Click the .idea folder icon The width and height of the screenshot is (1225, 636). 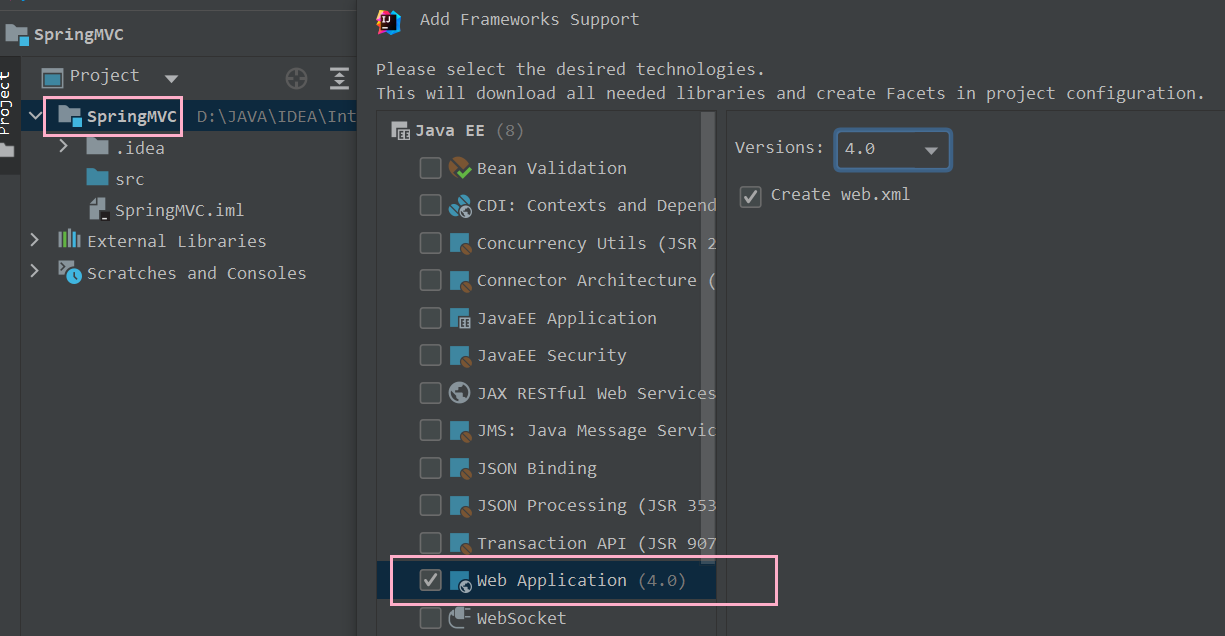pyautogui.click(x=97, y=148)
